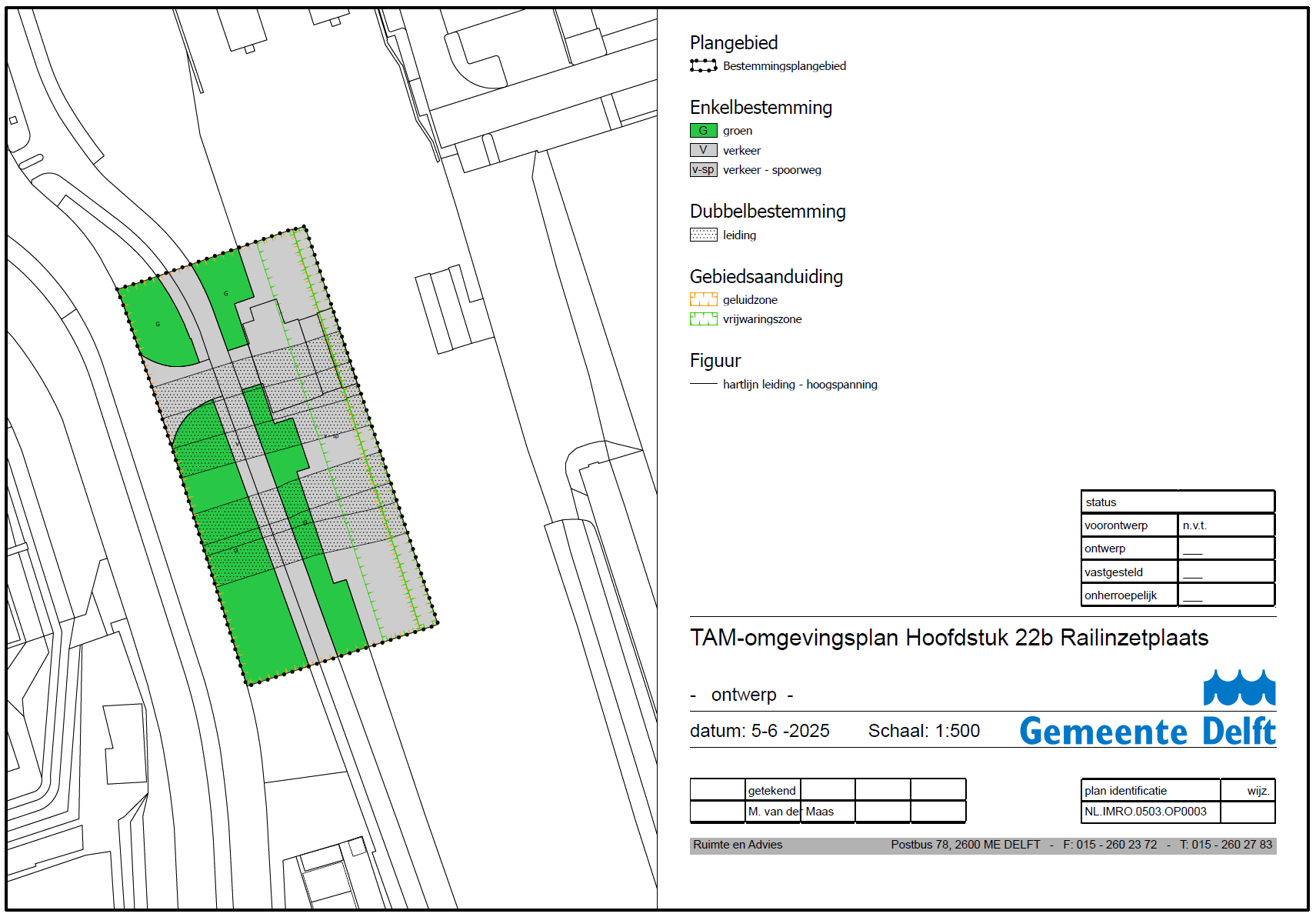Click the plan title 'TAM-omgevingsplan Hoofdstuk 22b Railinzetplaats'
Image resolution: width=1316 pixels, height=917 pixels.
(x=949, y=638)
